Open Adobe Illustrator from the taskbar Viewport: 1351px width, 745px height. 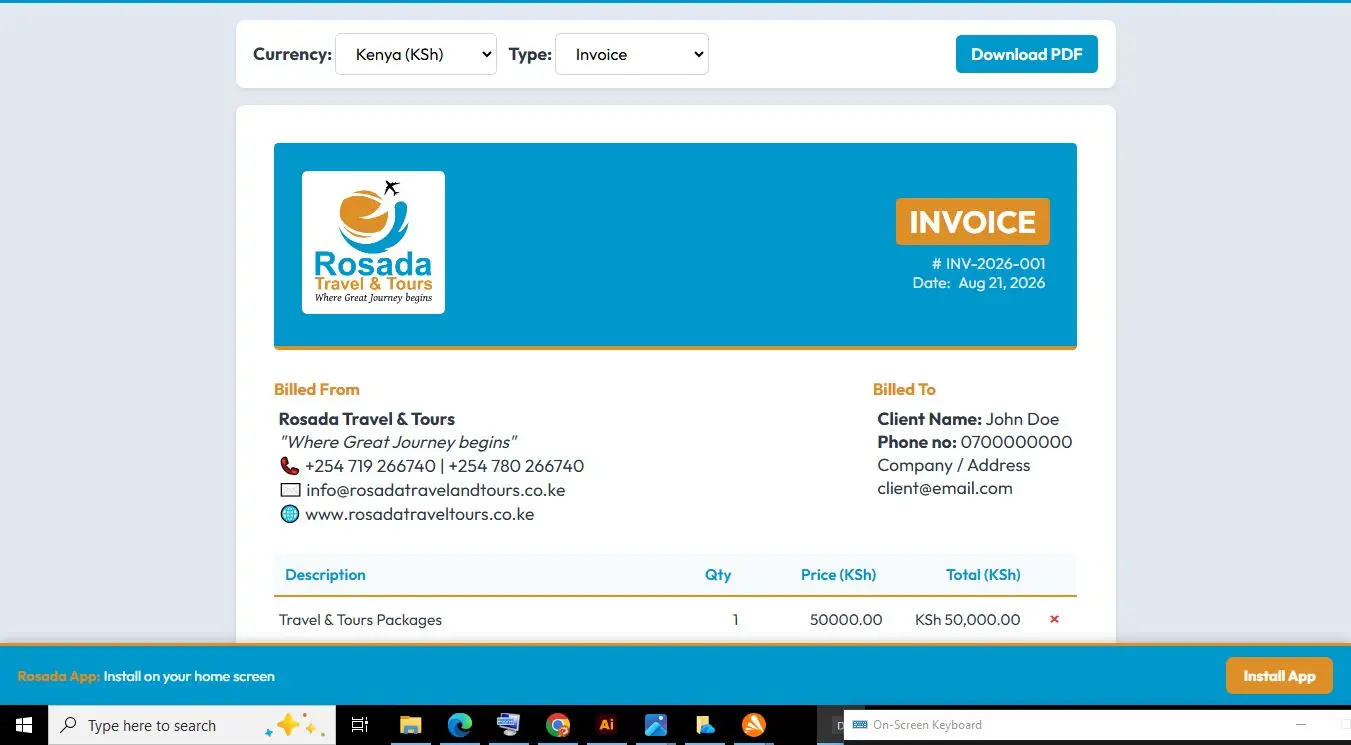(x=606, y=725)
